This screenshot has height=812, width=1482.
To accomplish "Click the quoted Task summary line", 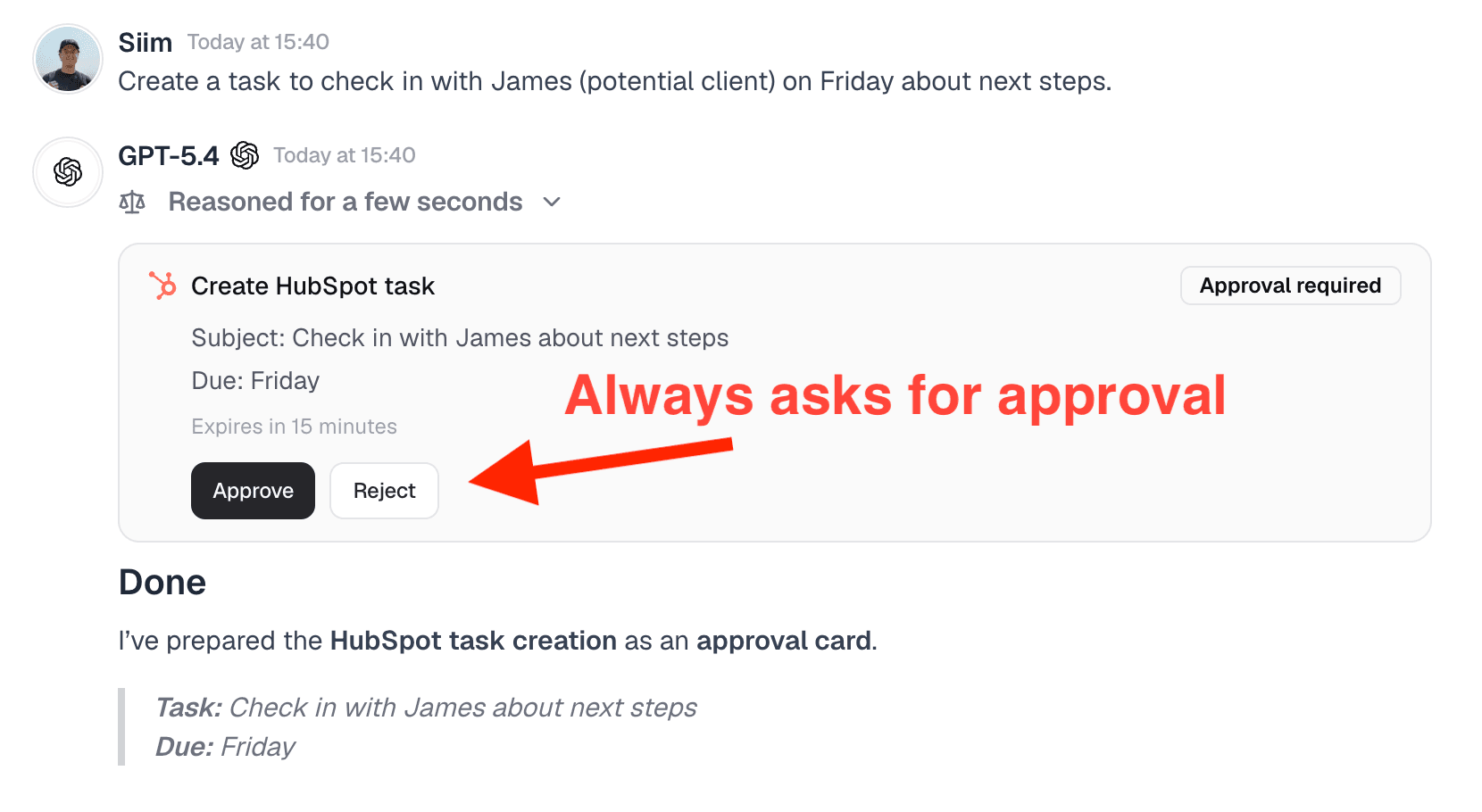I will pos(426,708).
